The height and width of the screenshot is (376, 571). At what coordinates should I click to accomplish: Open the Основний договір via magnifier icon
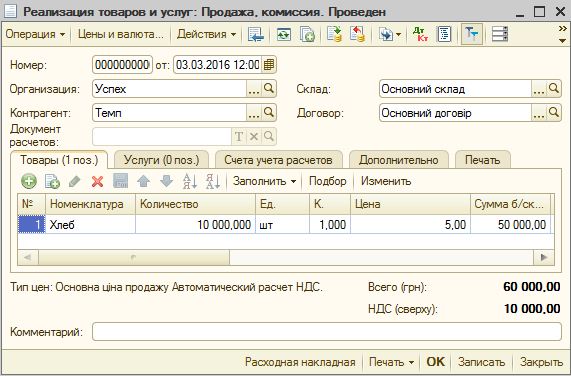pyautogui.click(x=554, y=113)
